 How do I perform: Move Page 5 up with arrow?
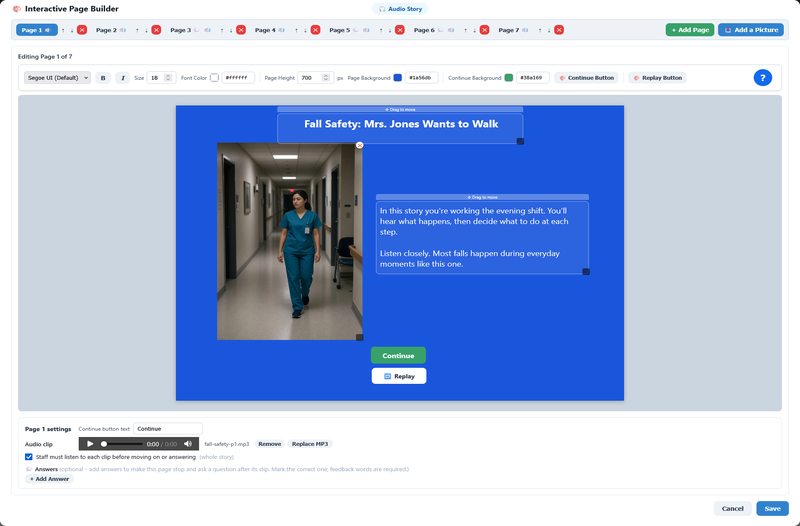point(381,30)
